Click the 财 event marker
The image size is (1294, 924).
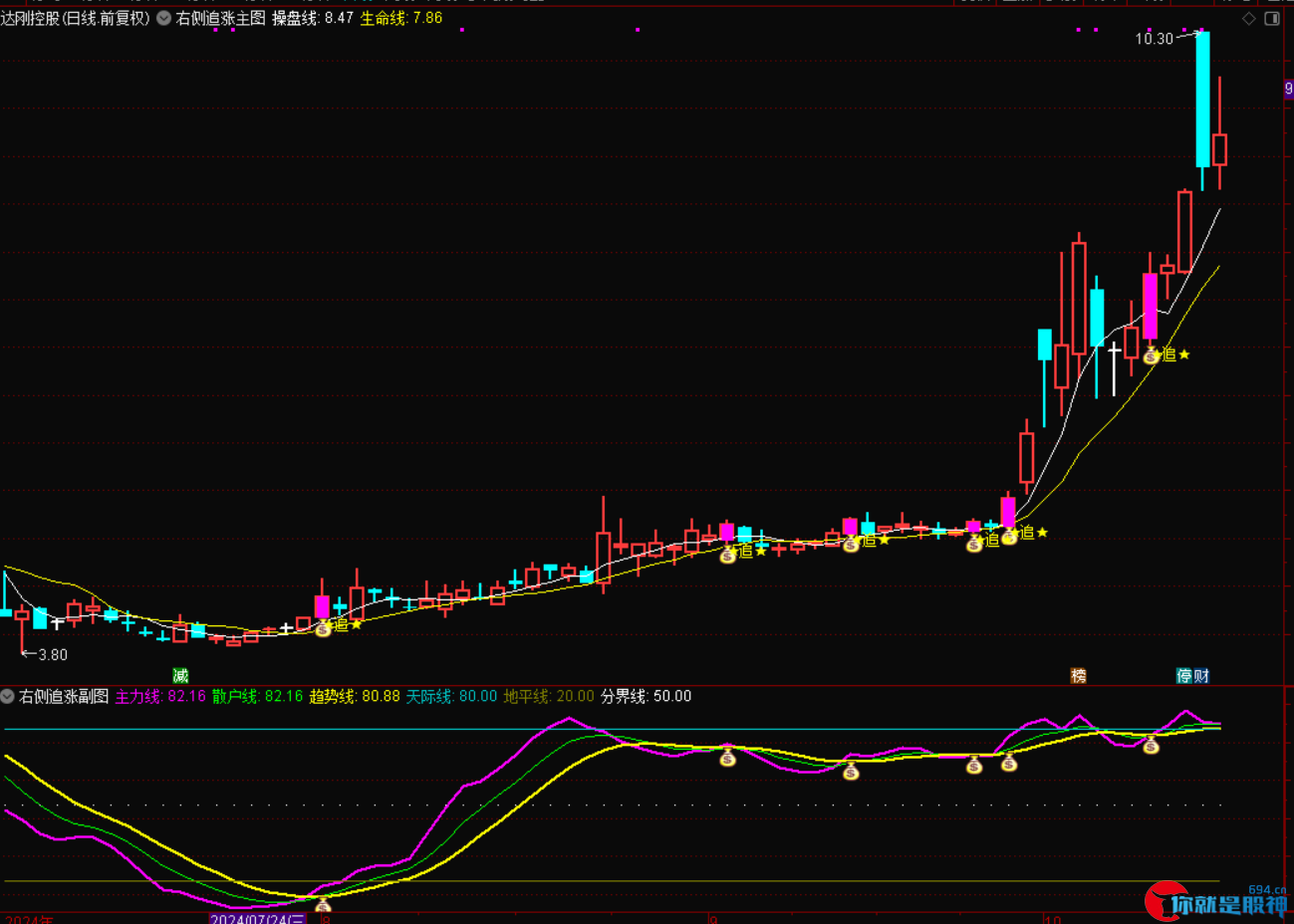[1201, 676]
